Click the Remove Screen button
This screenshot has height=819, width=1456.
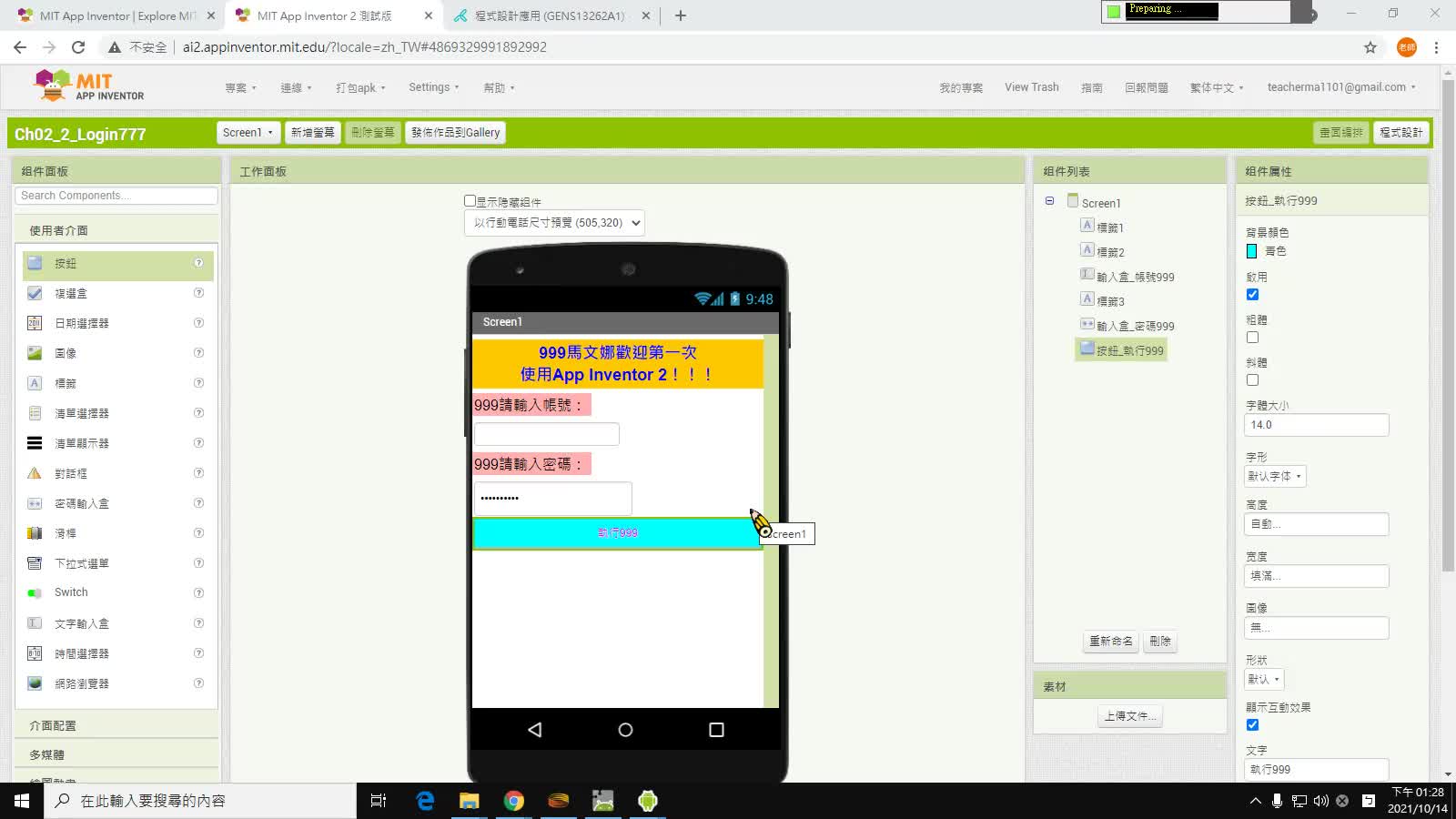click(x=373, y=132)
